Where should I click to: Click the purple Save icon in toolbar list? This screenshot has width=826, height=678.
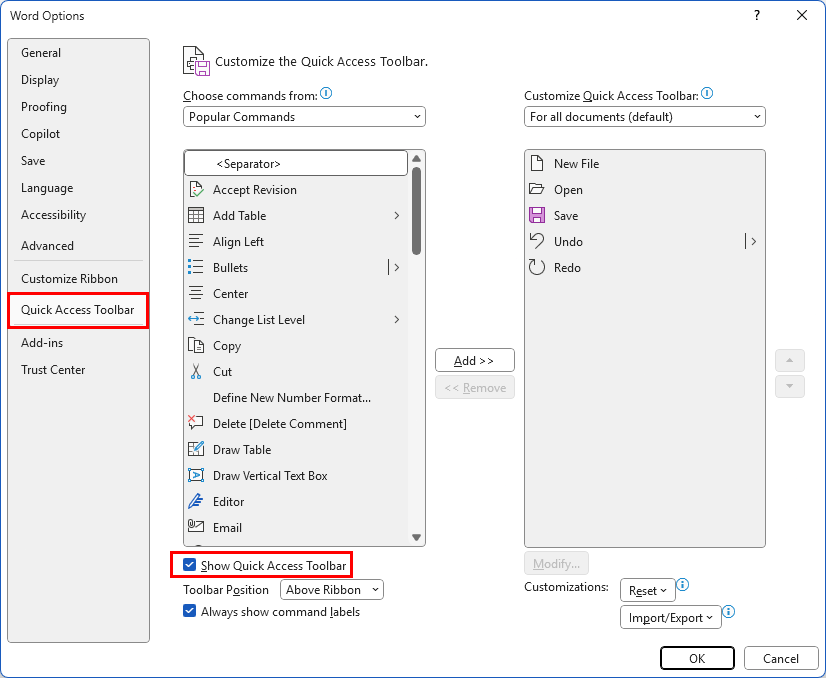537,215
